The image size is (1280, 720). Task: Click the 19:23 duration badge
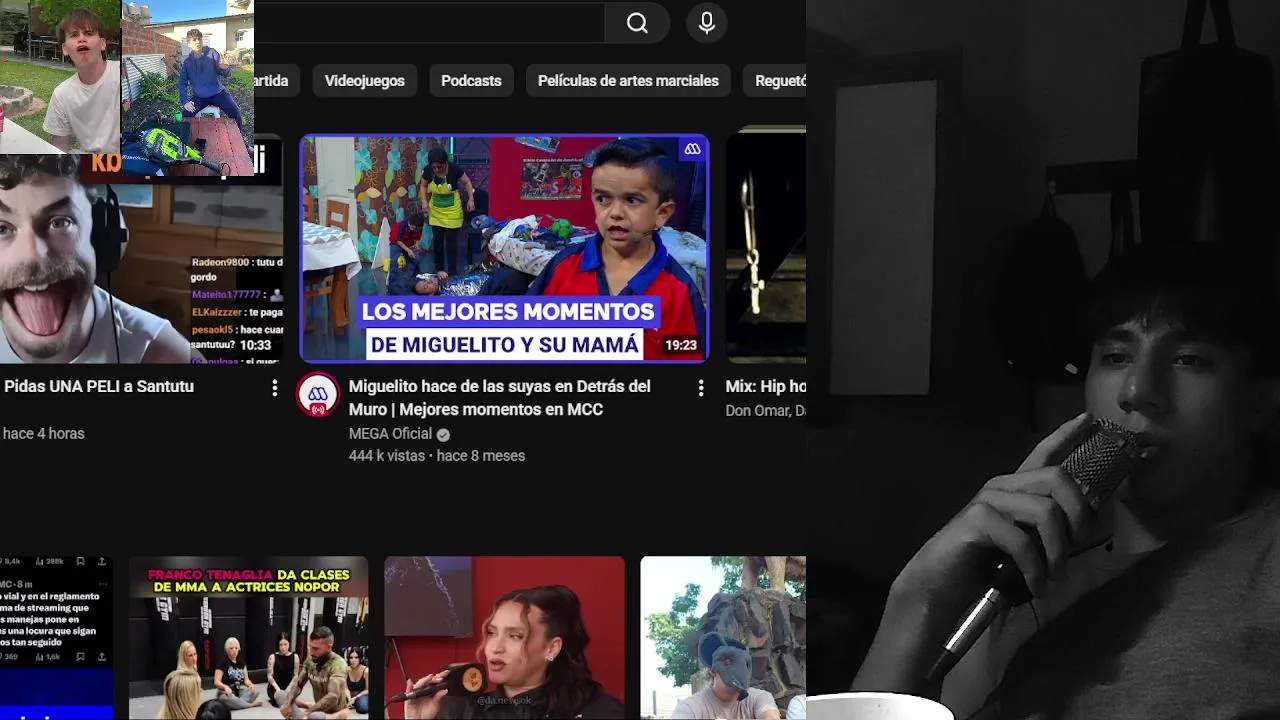click(681, 345)
